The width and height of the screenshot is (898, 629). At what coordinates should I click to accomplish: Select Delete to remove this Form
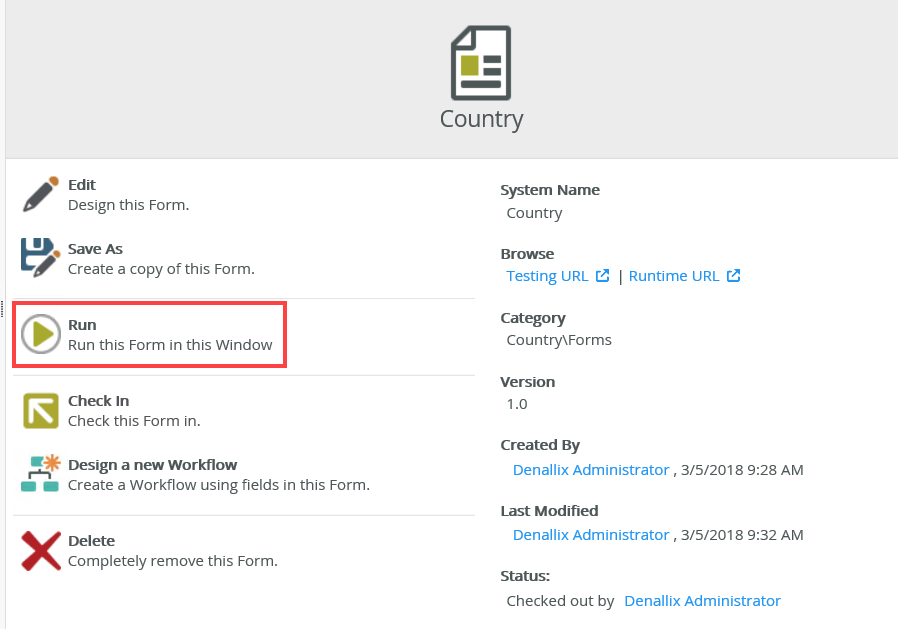(x=91, y=541)
